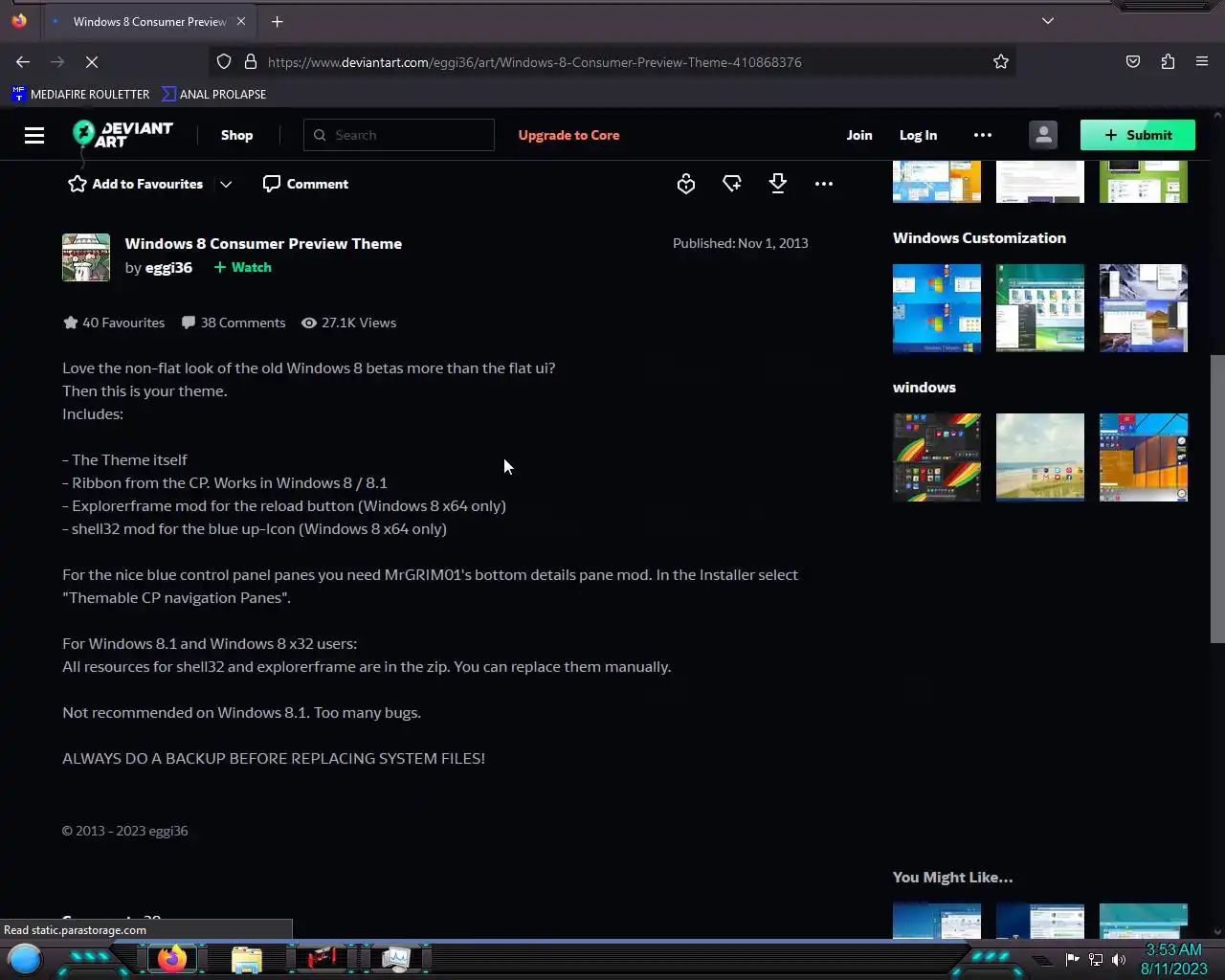
Task: Click the 27.1K Views text
Action: tap(348, 323)
